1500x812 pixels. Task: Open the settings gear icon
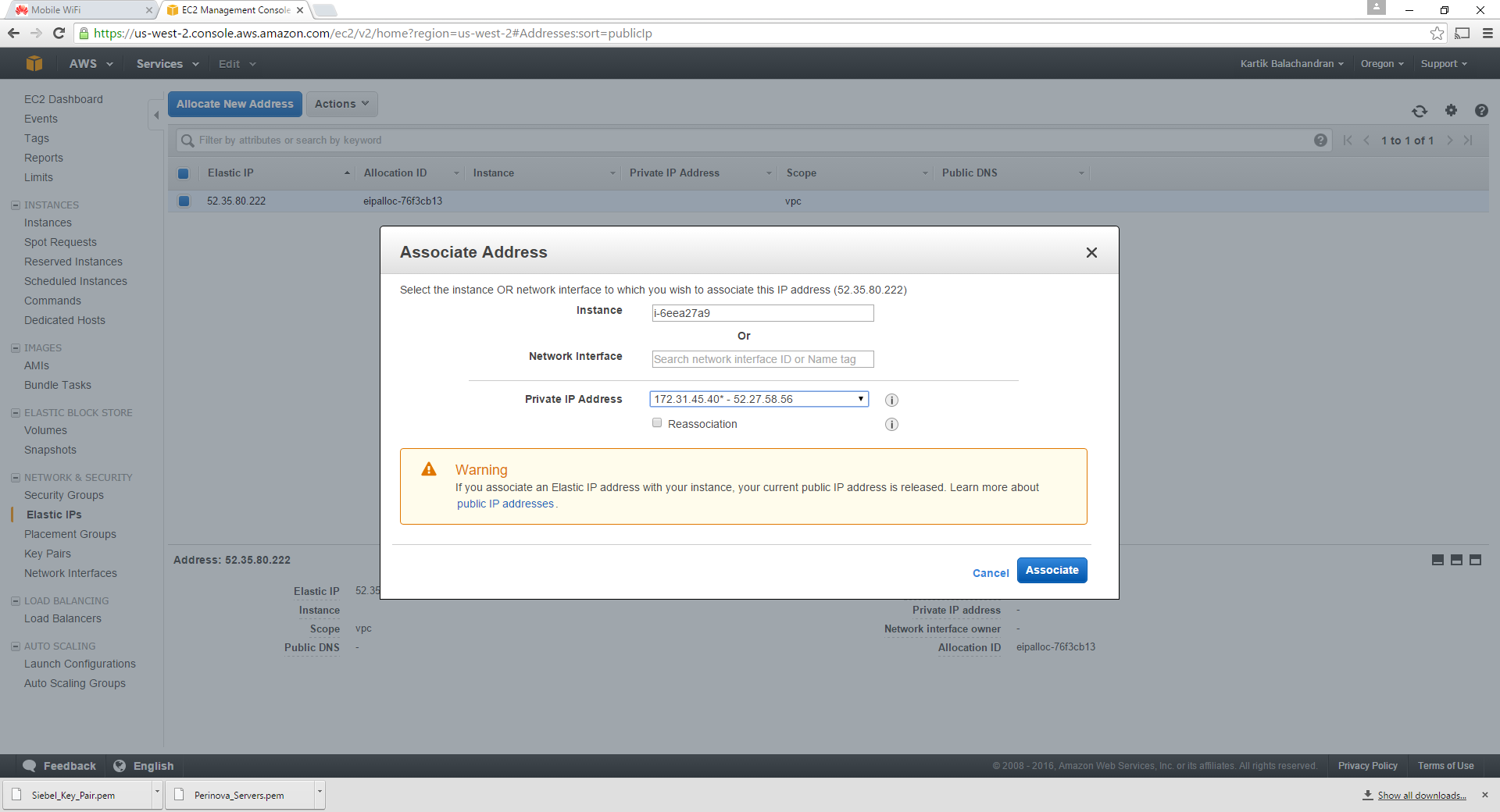coord(1451,111)
